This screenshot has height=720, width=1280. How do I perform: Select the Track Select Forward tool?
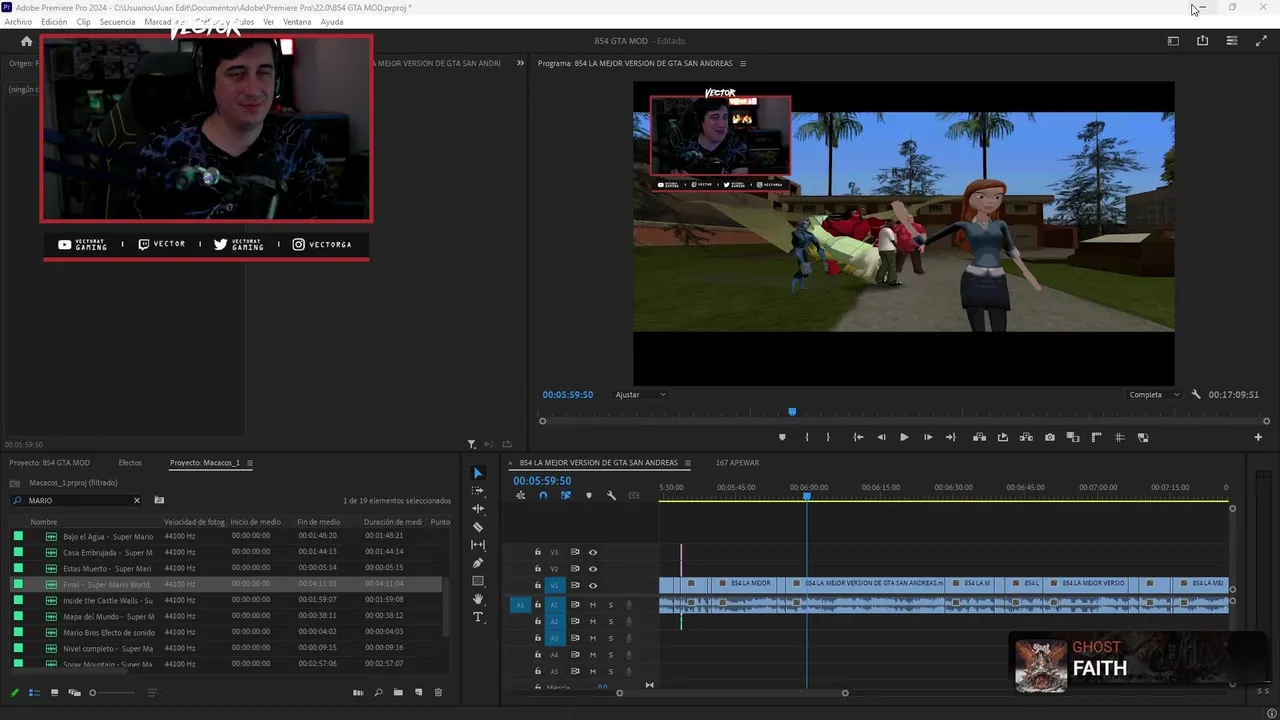pyautogui.click(x=478, y=491)
